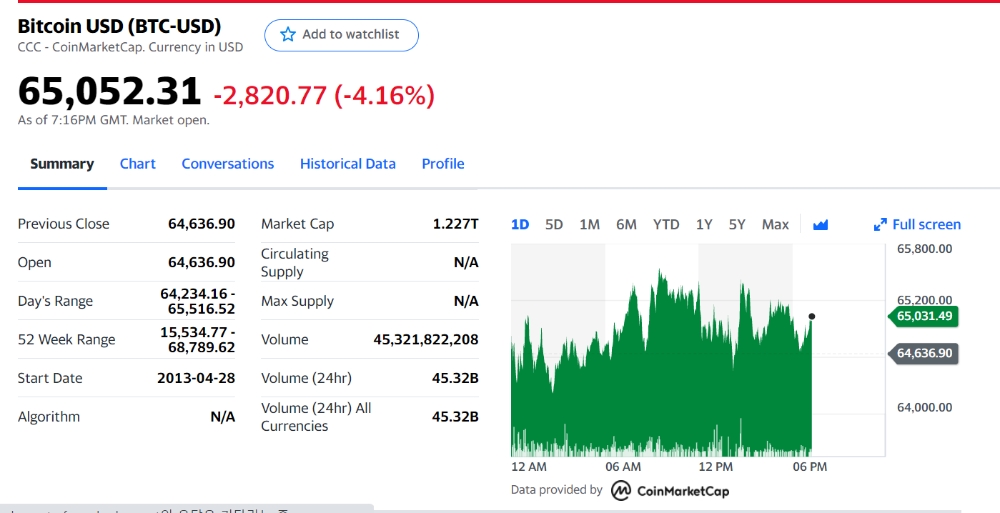Screen dimensions: 1000x513
Task: Select the 1Y chart range
Action: [x=703, y=225]
